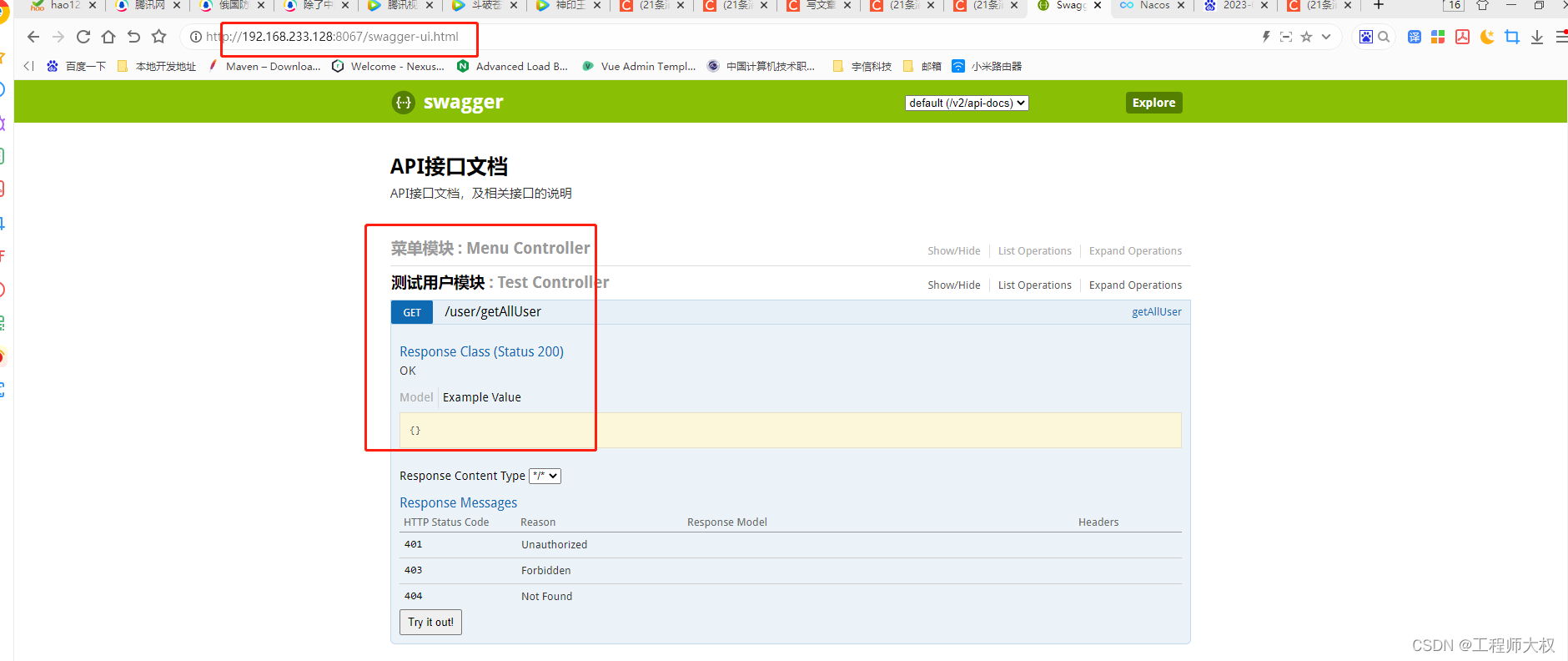Screen dimensions: 1568x661
Task: Click the undo/restore closed page icon
Action: click(133, 37)
